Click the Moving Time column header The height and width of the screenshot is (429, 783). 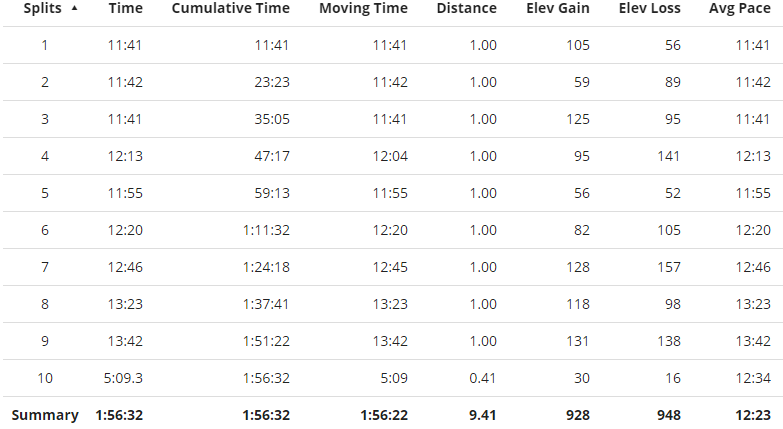(364, 8)
